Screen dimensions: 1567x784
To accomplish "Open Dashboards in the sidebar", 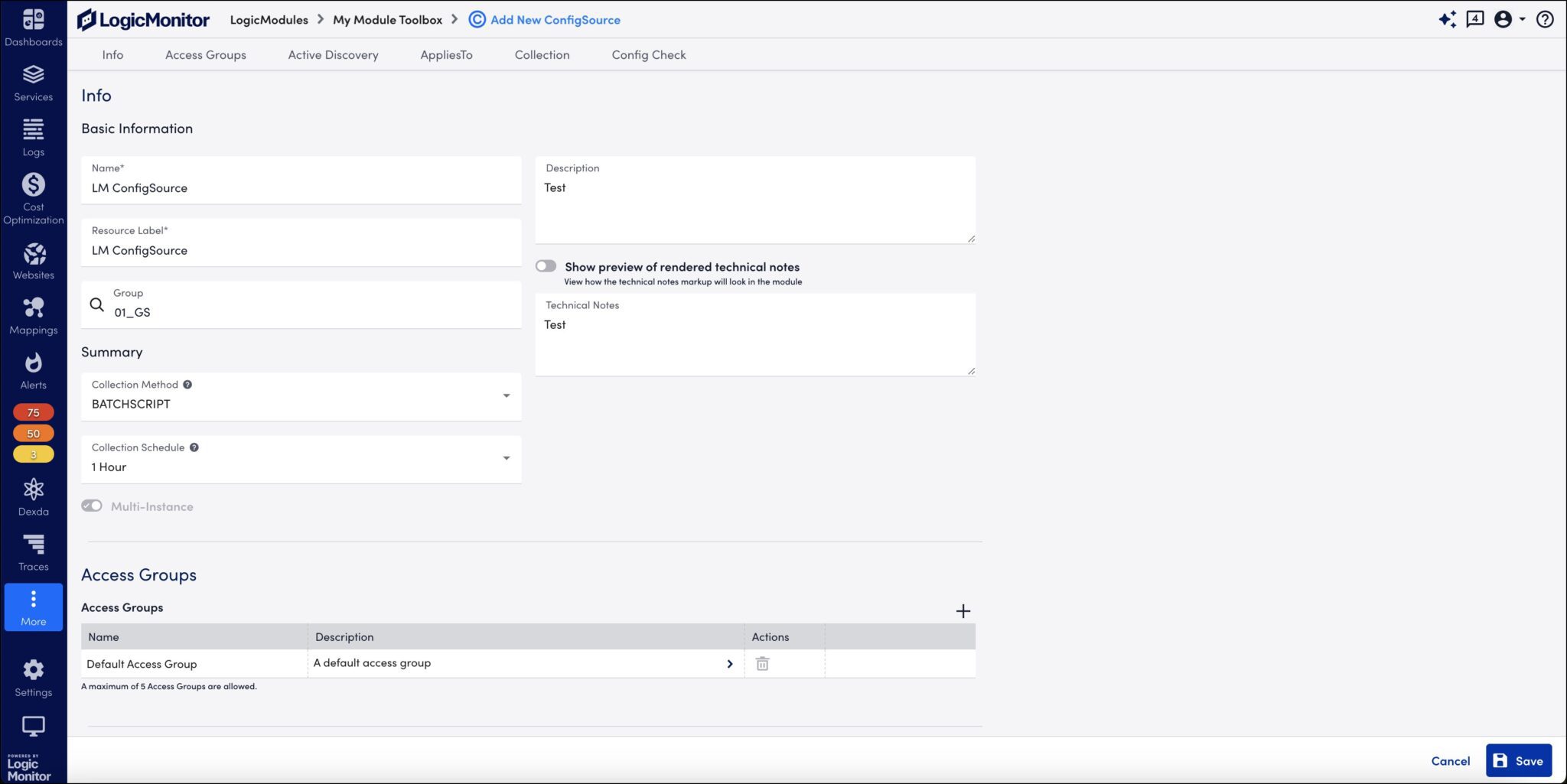I will (x=33, y=28).
